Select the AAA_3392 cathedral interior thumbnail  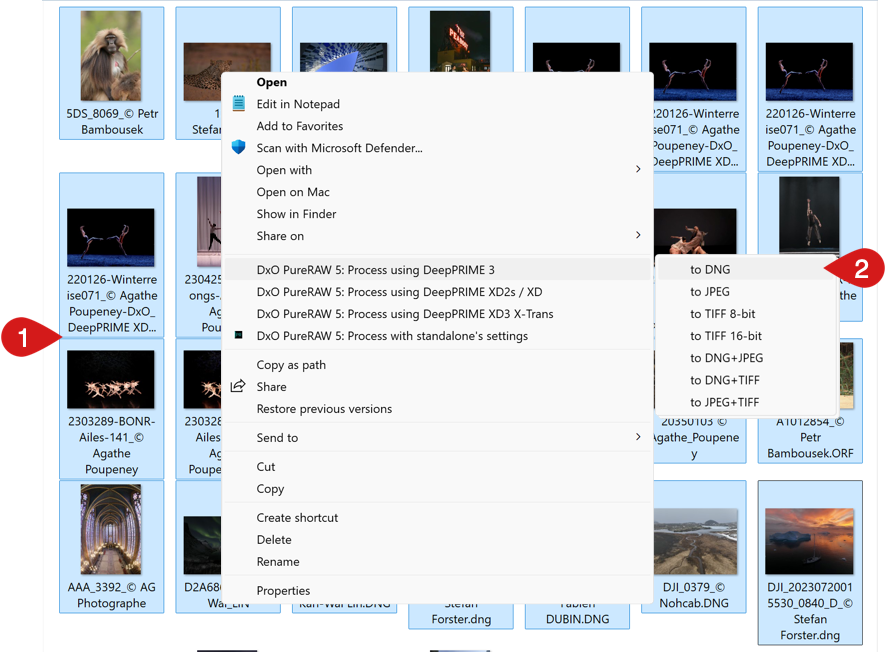[x=111, y=529]
